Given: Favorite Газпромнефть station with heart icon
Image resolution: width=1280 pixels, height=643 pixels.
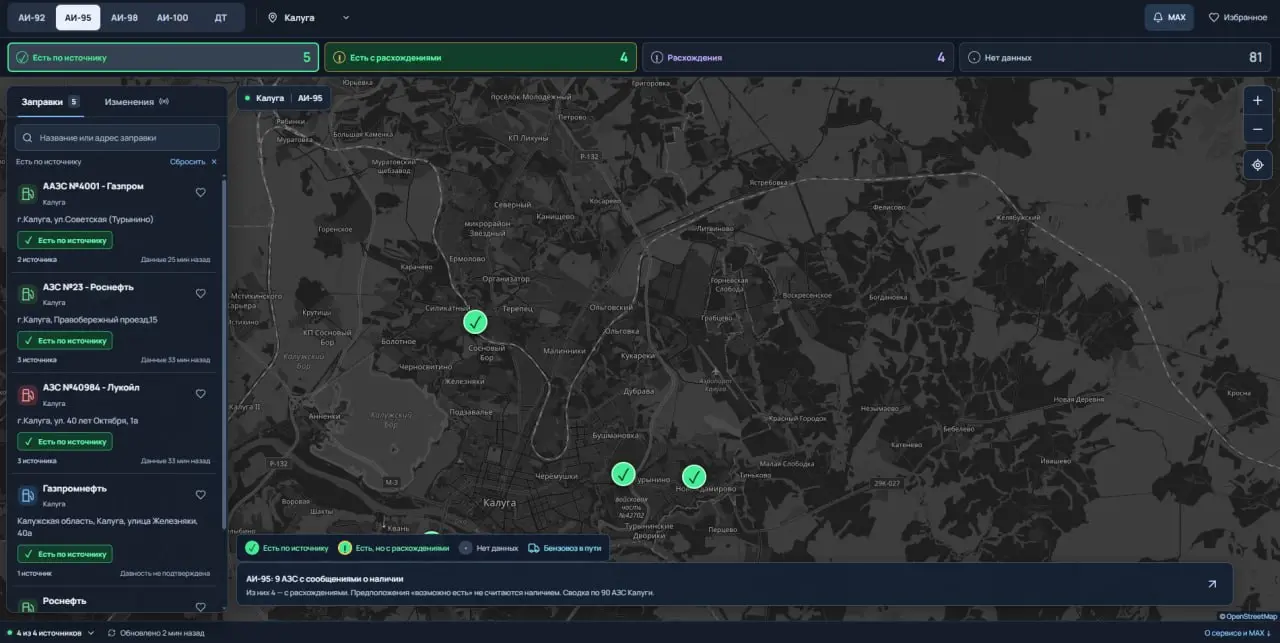Looking at the screenshot, I should point(200,495).
